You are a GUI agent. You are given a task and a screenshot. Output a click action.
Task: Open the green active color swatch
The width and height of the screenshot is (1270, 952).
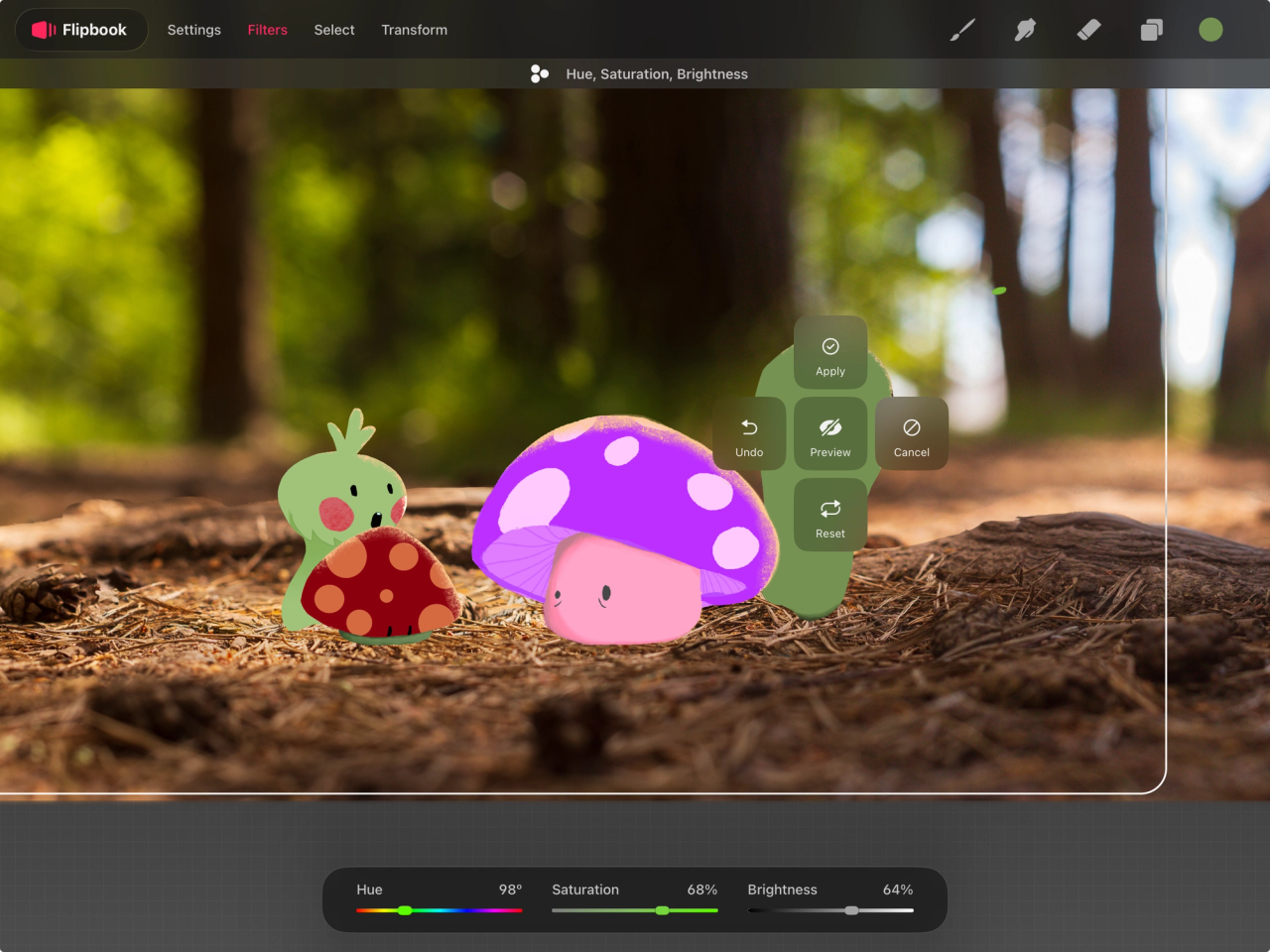tap(1210, 30)
